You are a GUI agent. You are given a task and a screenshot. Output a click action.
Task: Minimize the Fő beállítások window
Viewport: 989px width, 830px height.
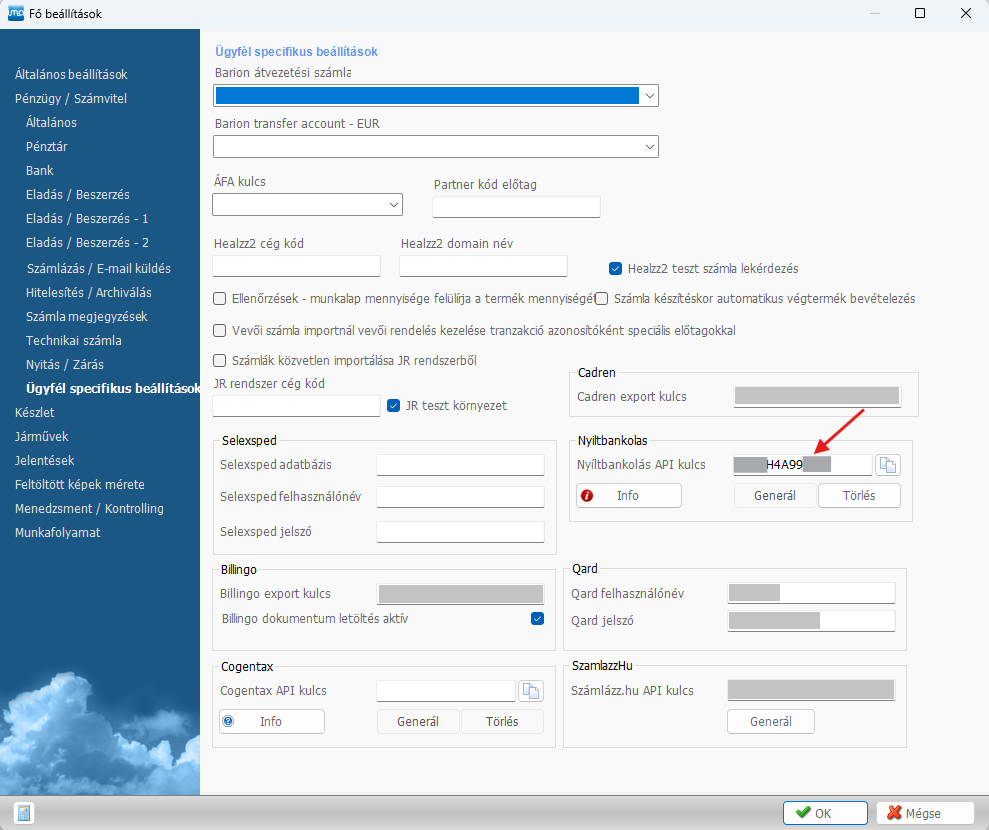875,14
